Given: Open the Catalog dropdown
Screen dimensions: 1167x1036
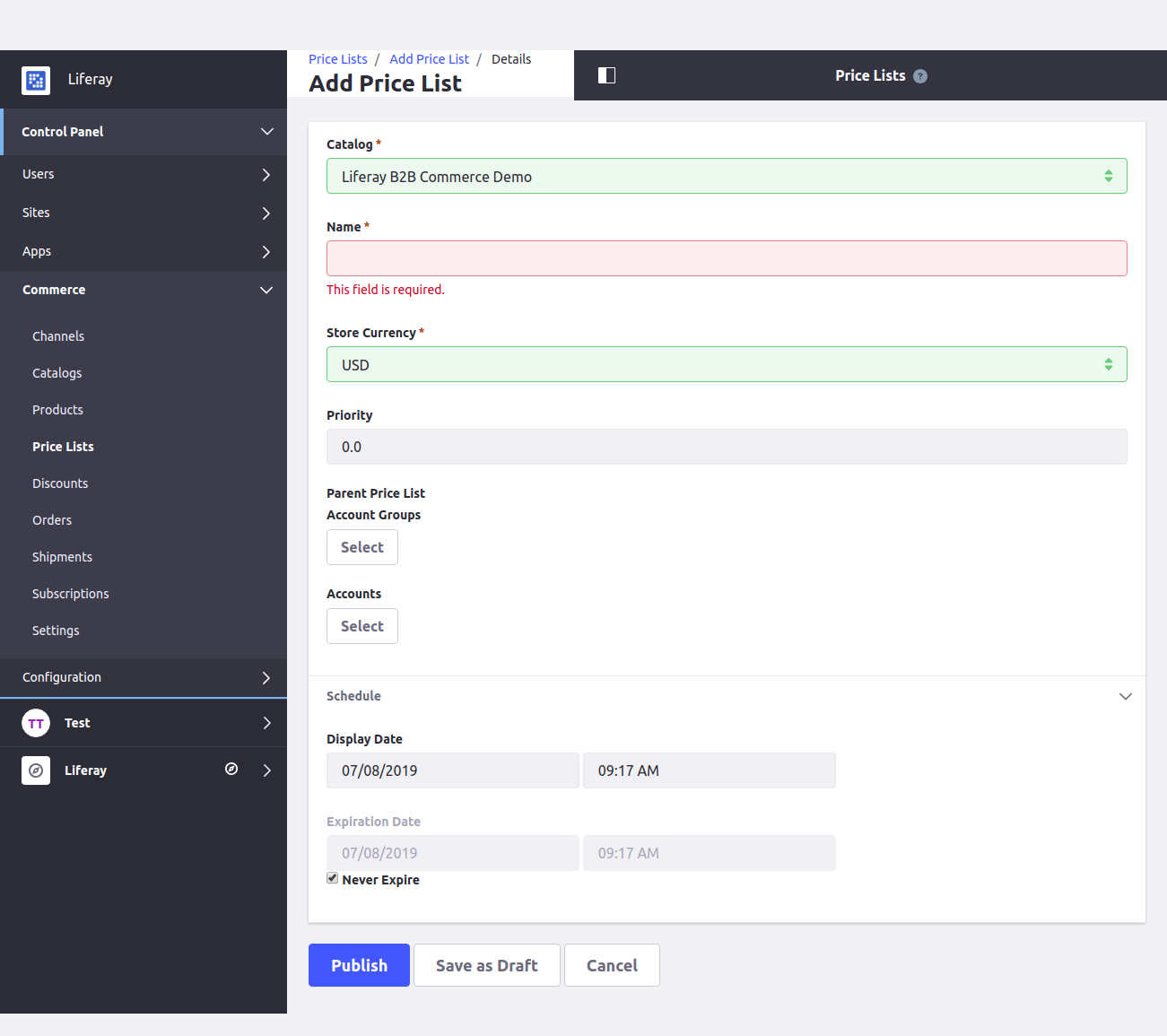Looking at the screenshot, I should 727,176.
